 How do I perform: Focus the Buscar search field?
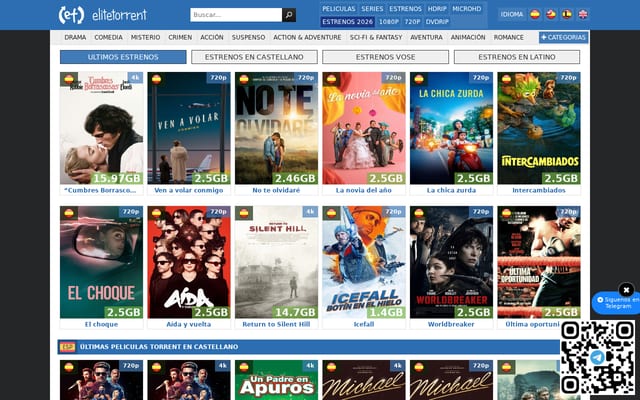point(236,15)
